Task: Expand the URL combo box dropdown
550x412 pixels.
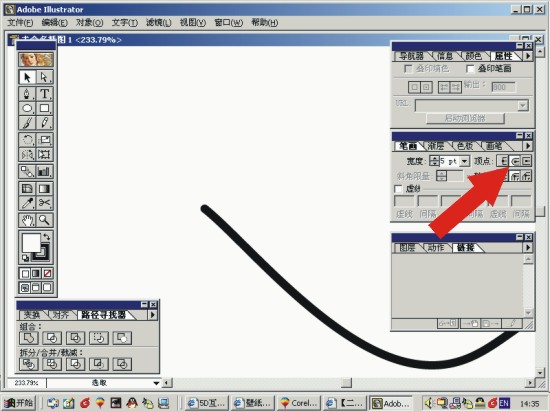Action: click(x=523, y=106)
